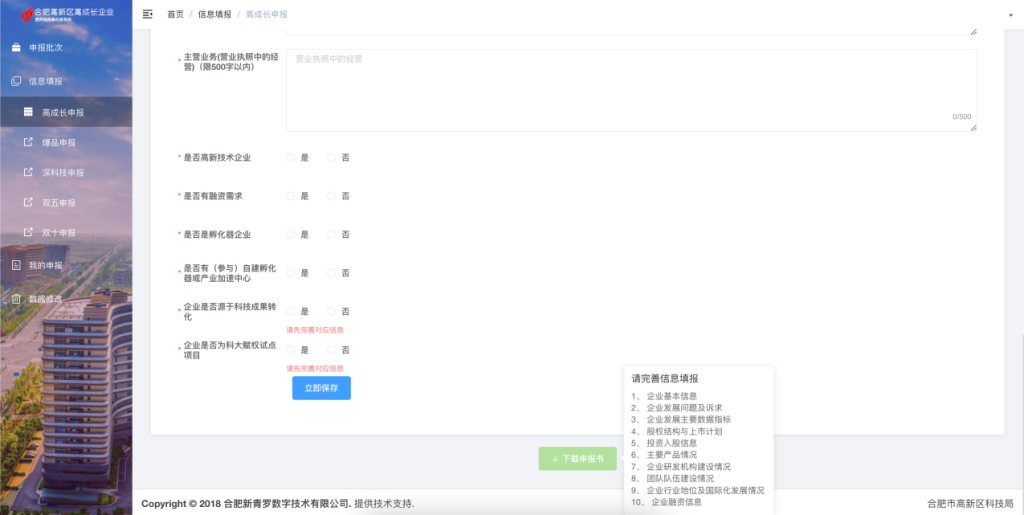
Task: Click the grid icon next to 高成长申报
Action: pos(28,112)
